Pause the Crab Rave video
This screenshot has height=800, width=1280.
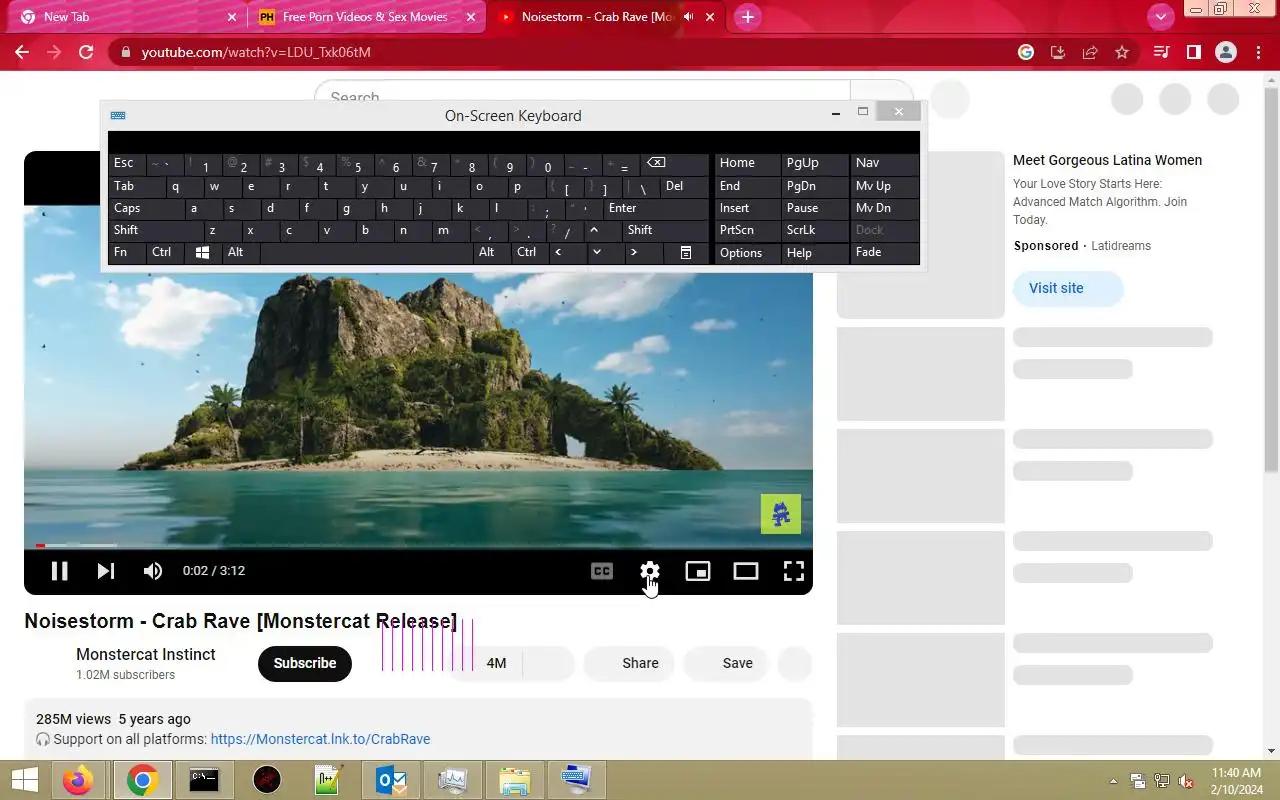(x=60, y=571)
